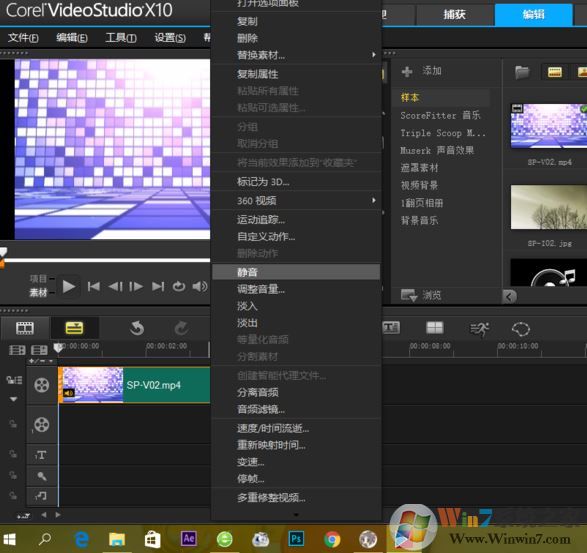This screenshot has height=553, width=587.
Task: Select the overlay track icon
Action: 42,425
